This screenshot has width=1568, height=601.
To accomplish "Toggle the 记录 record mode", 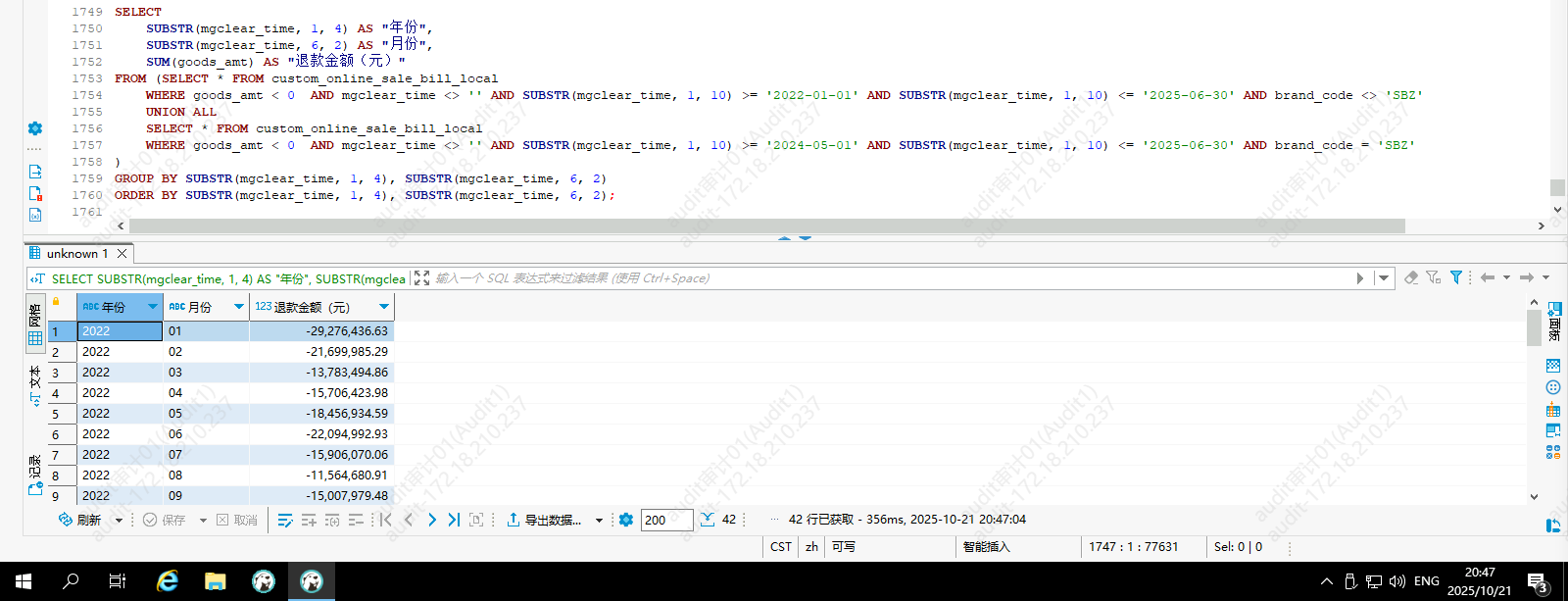I will (35, 474).
